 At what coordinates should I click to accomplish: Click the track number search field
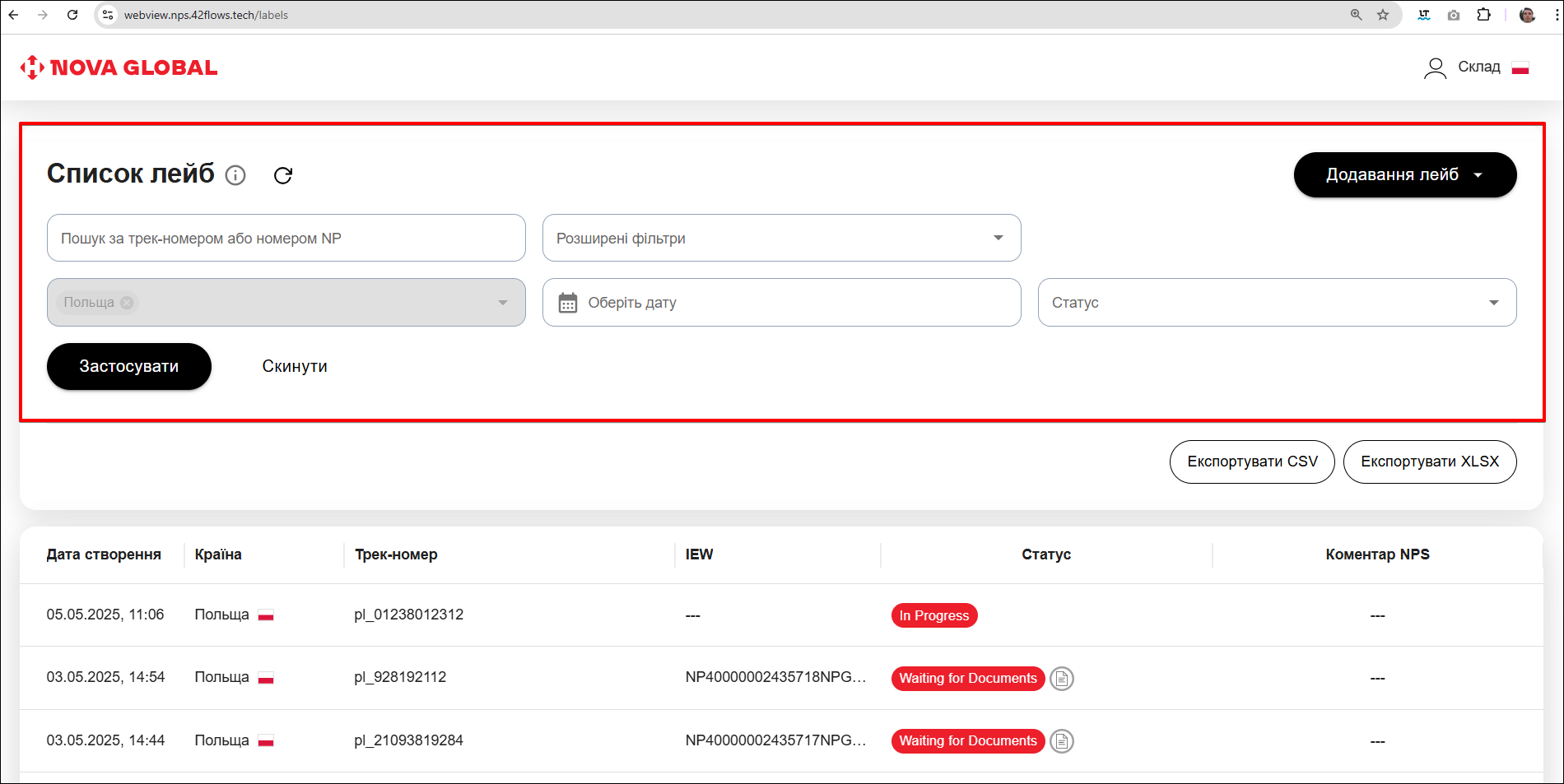(286, 238)
